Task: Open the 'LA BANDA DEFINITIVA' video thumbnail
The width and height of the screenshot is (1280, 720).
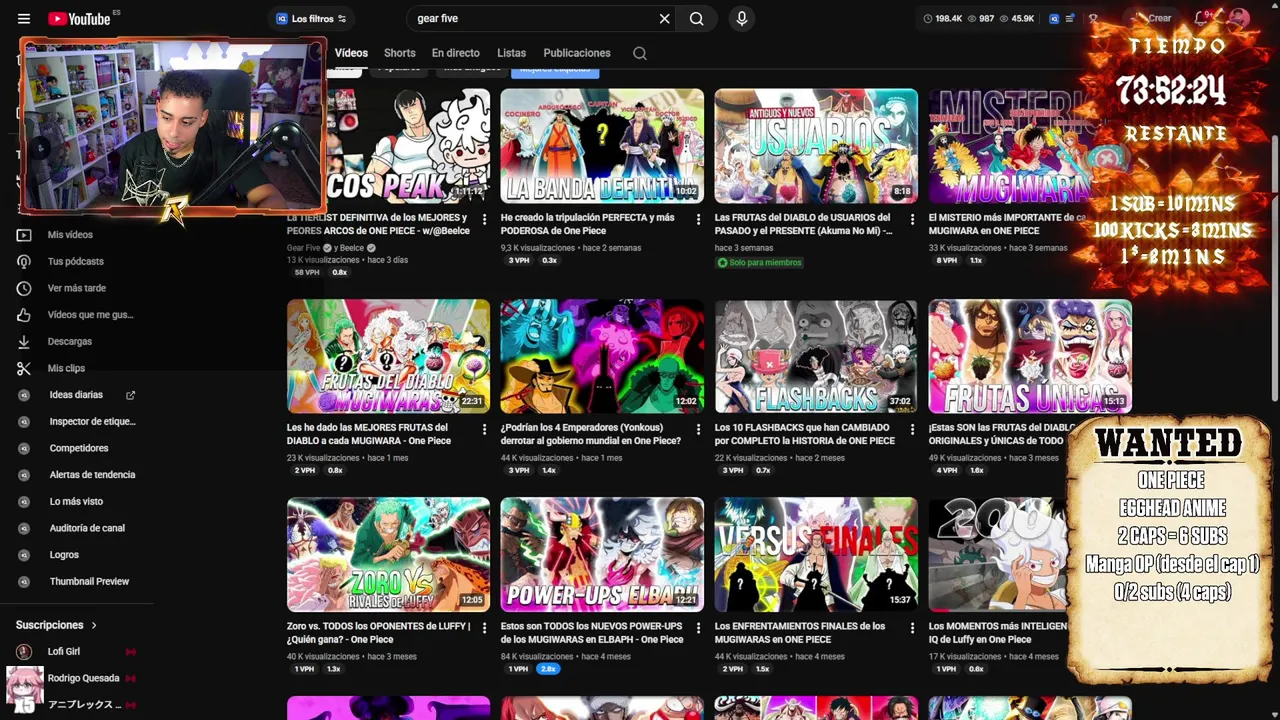Action: (x=602, y=146)
